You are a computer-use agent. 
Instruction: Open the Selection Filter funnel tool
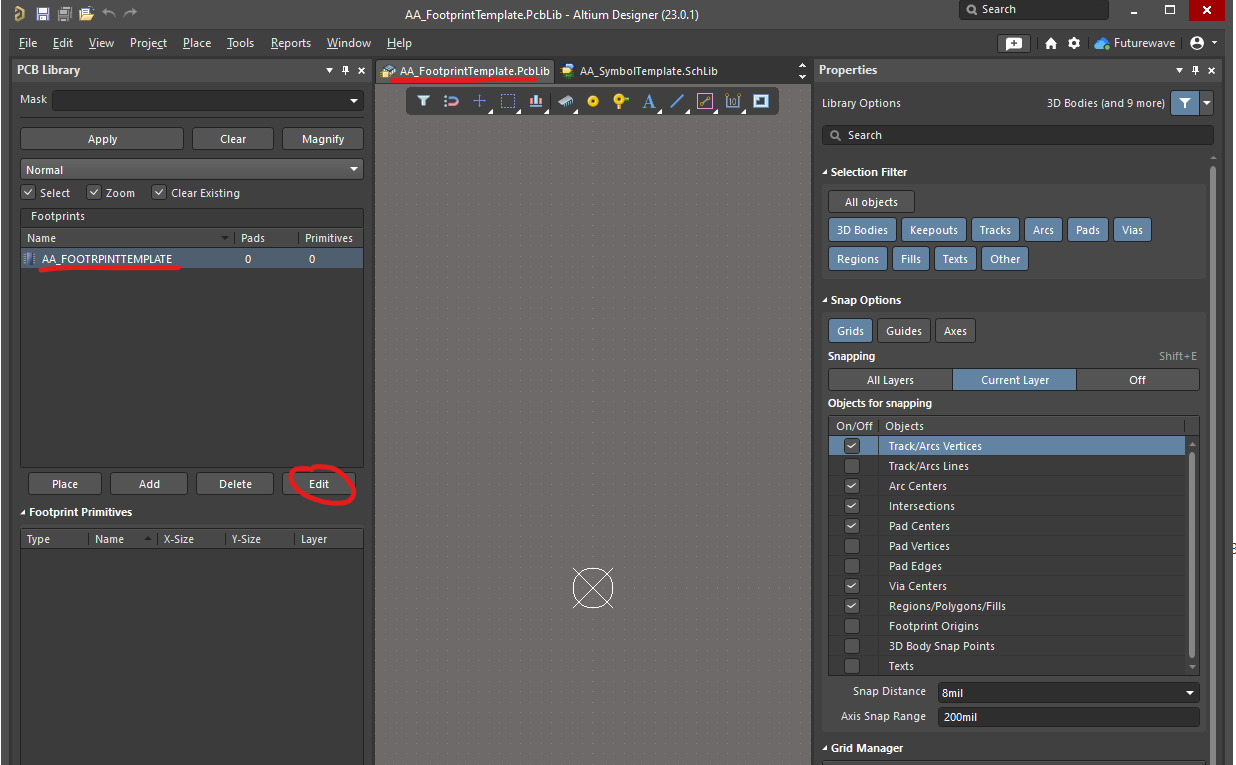[x=423, y=101]
